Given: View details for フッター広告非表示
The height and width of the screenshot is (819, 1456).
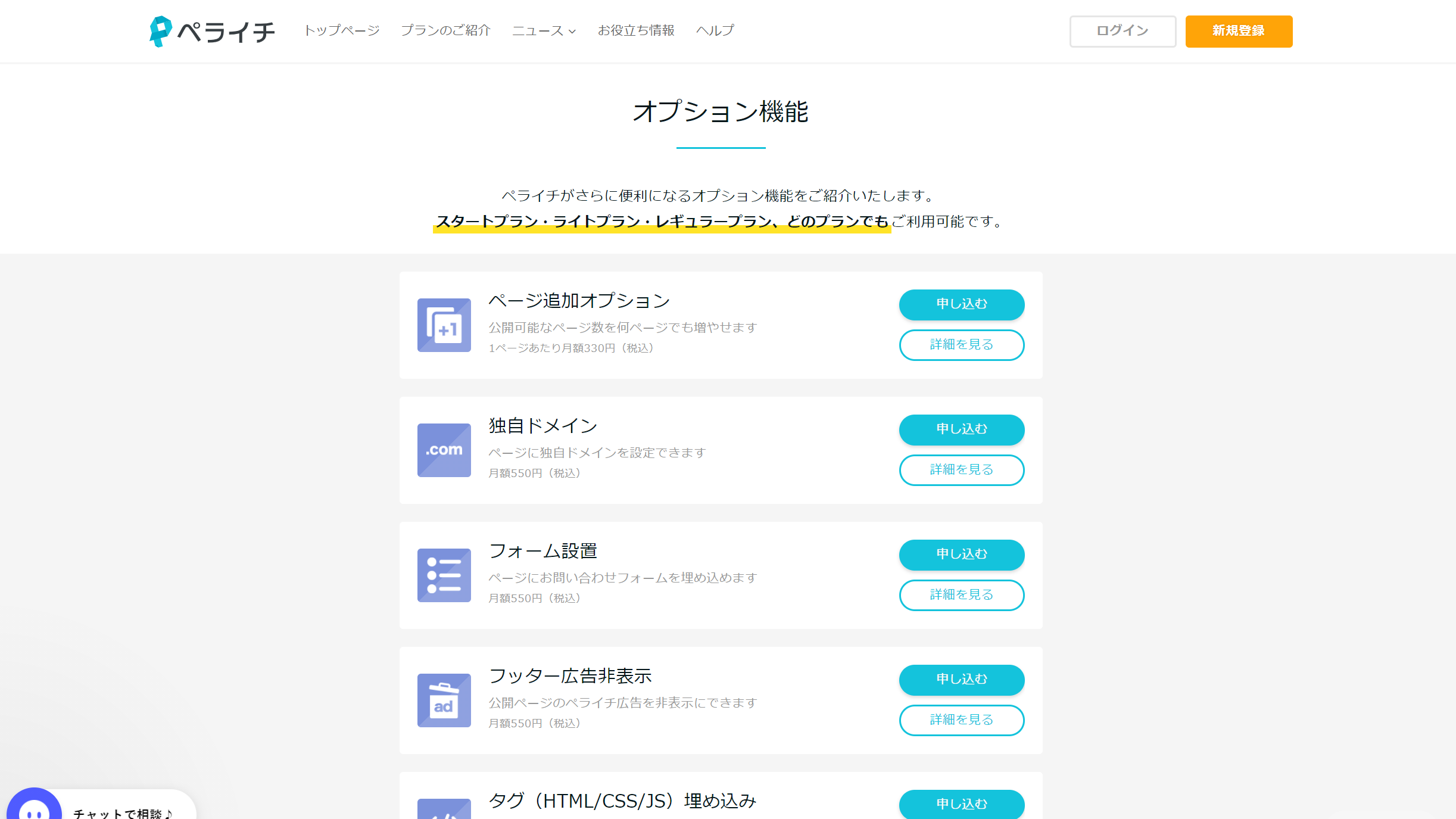Looking at the screenshot, I should pyautogui.click(x=962, y=720).
